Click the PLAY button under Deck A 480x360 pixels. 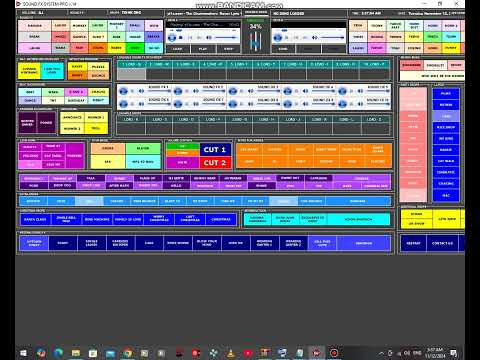(x=203, y=49)
